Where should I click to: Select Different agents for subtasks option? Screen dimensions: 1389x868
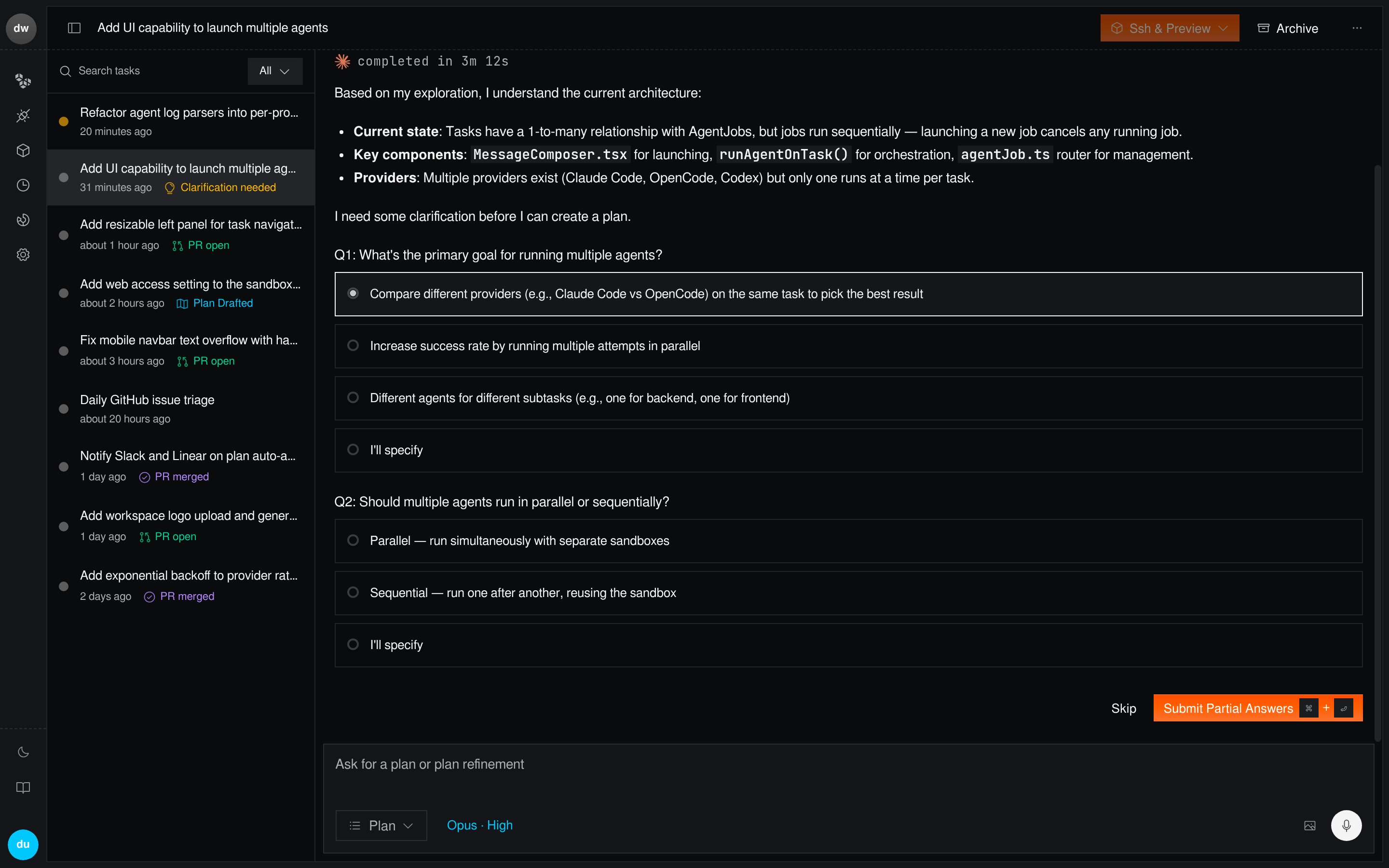848,398
